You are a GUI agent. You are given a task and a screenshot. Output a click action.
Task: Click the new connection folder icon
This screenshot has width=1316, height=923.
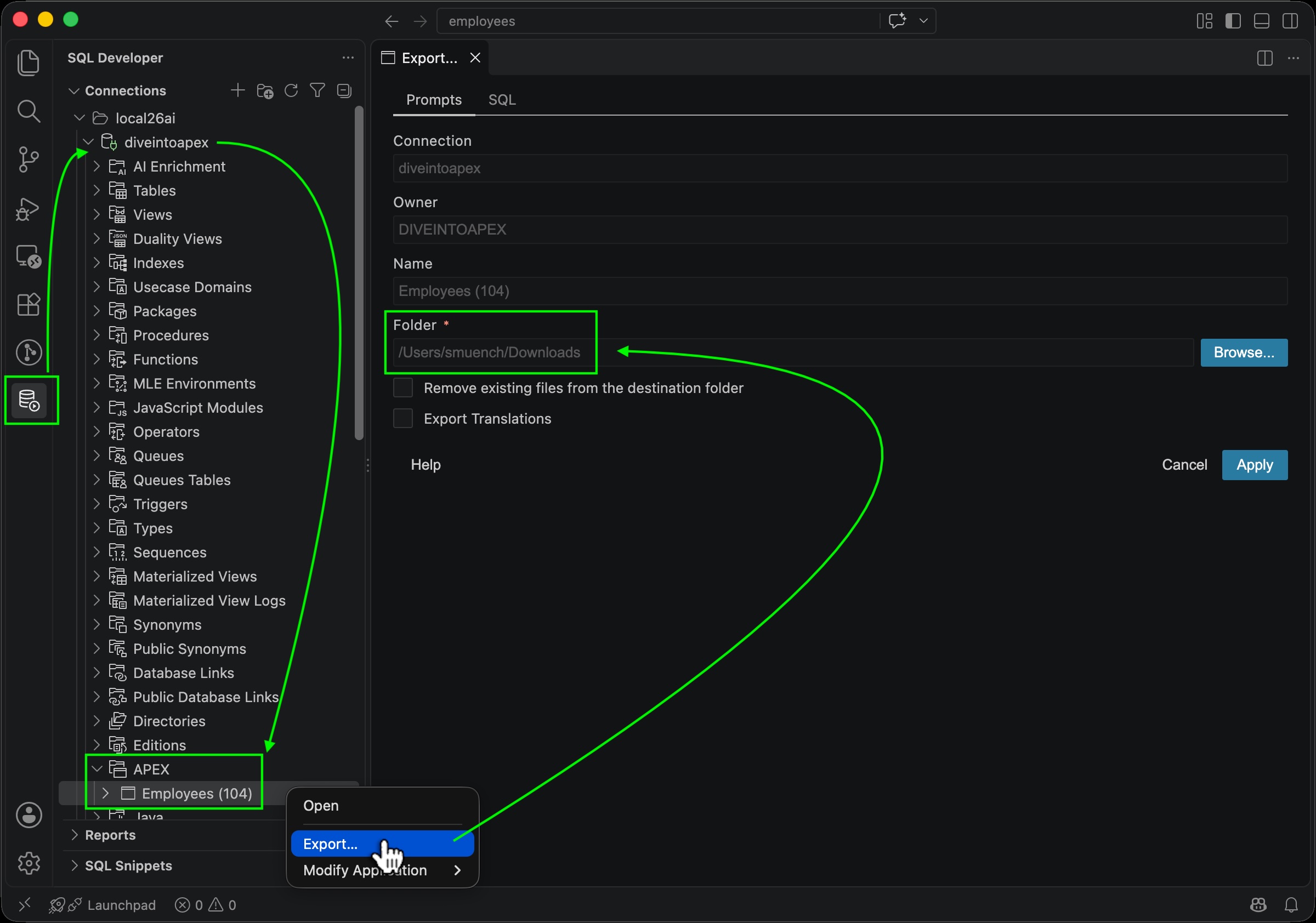click(265, 90)
